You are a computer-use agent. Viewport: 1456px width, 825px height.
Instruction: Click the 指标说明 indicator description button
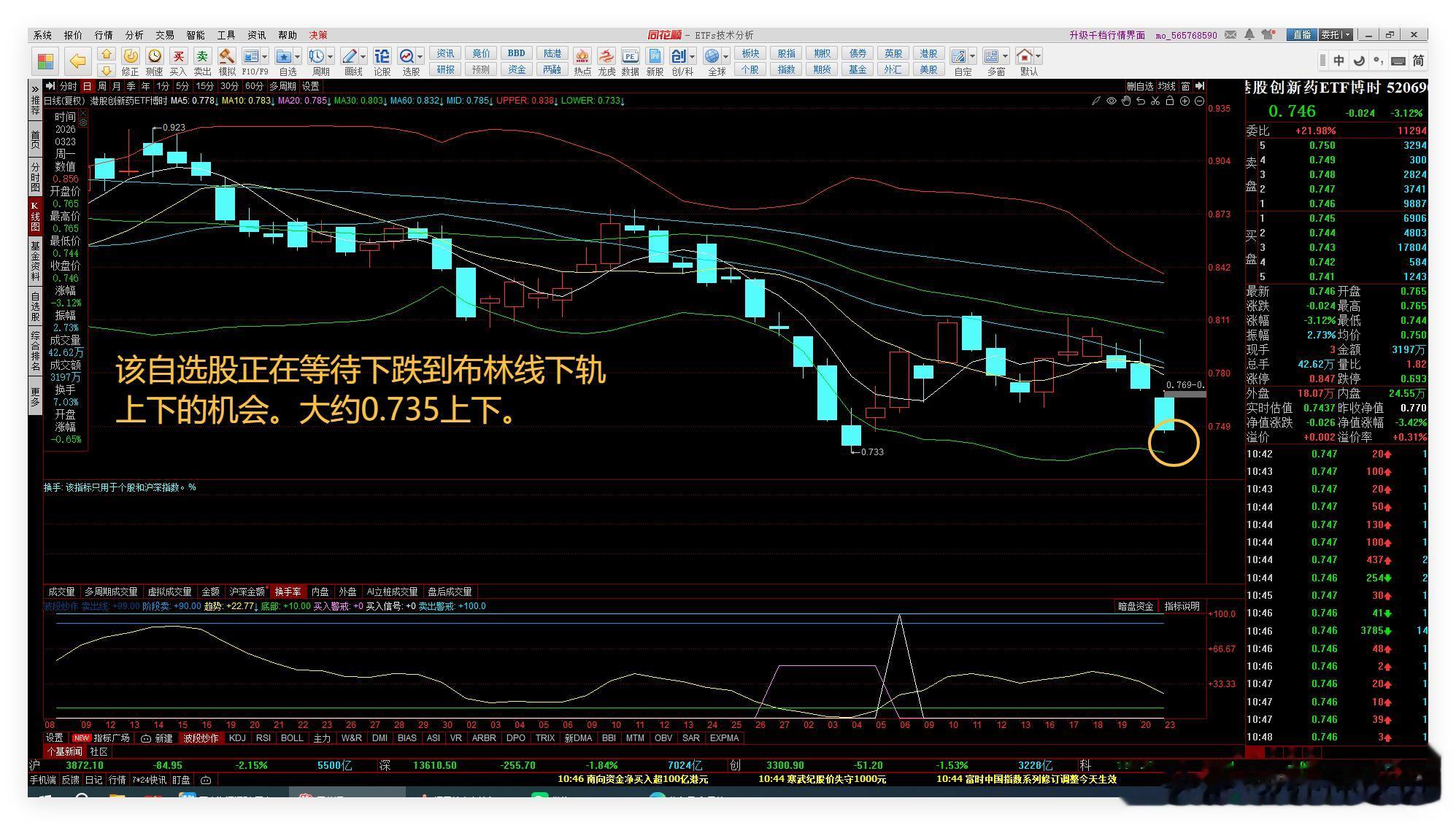[x=1182, y=606]
